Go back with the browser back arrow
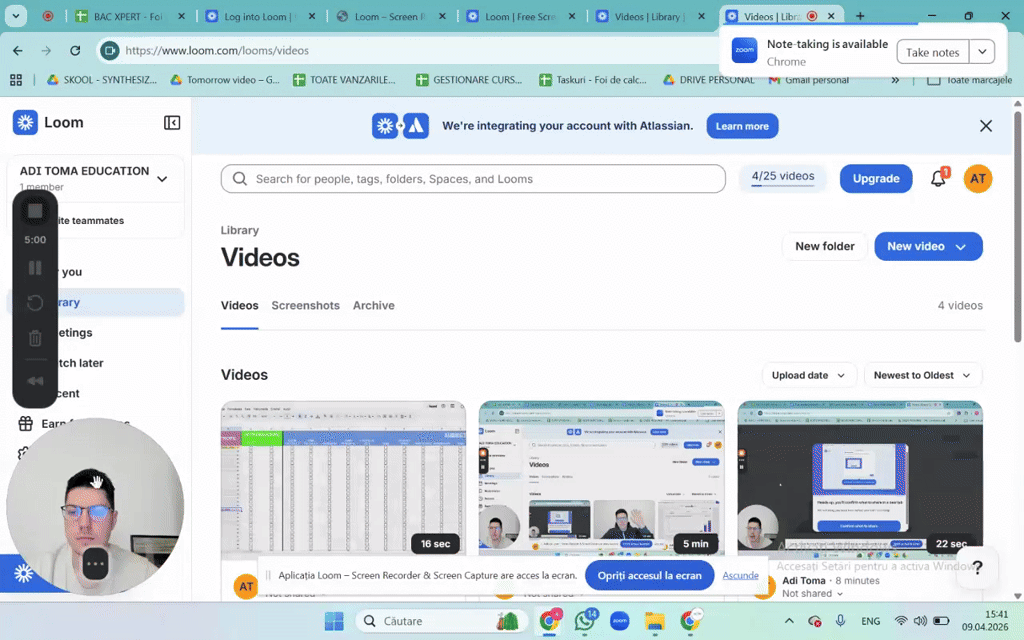This screenshot has height=640, width=1024. coord(18,50)
